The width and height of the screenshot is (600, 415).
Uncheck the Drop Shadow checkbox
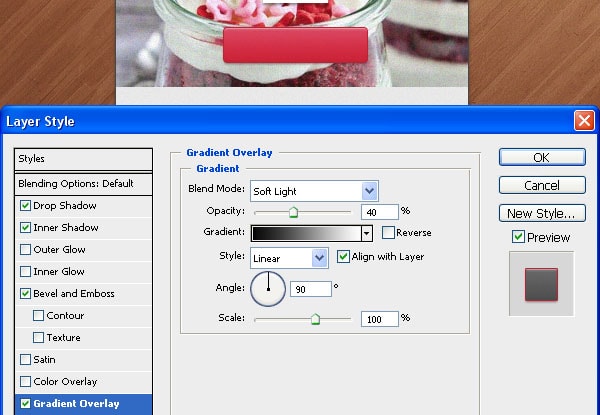click(x=25, y=205)
